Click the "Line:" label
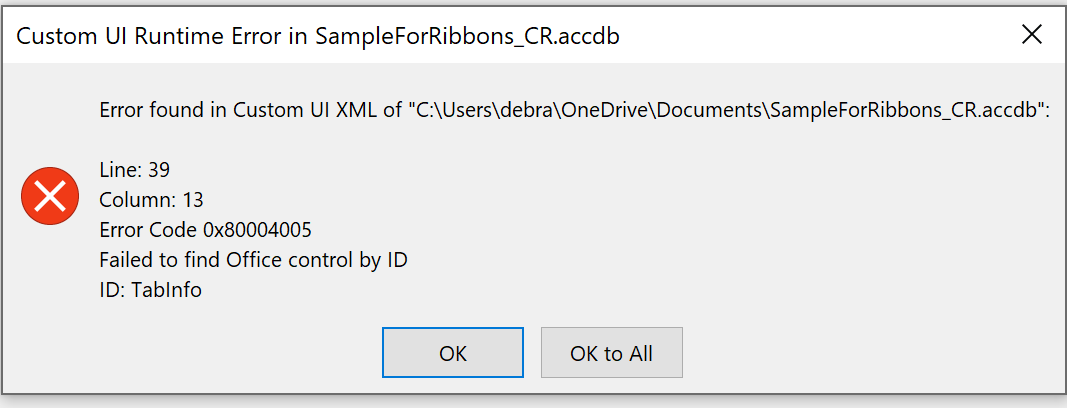 coord(120,170)
